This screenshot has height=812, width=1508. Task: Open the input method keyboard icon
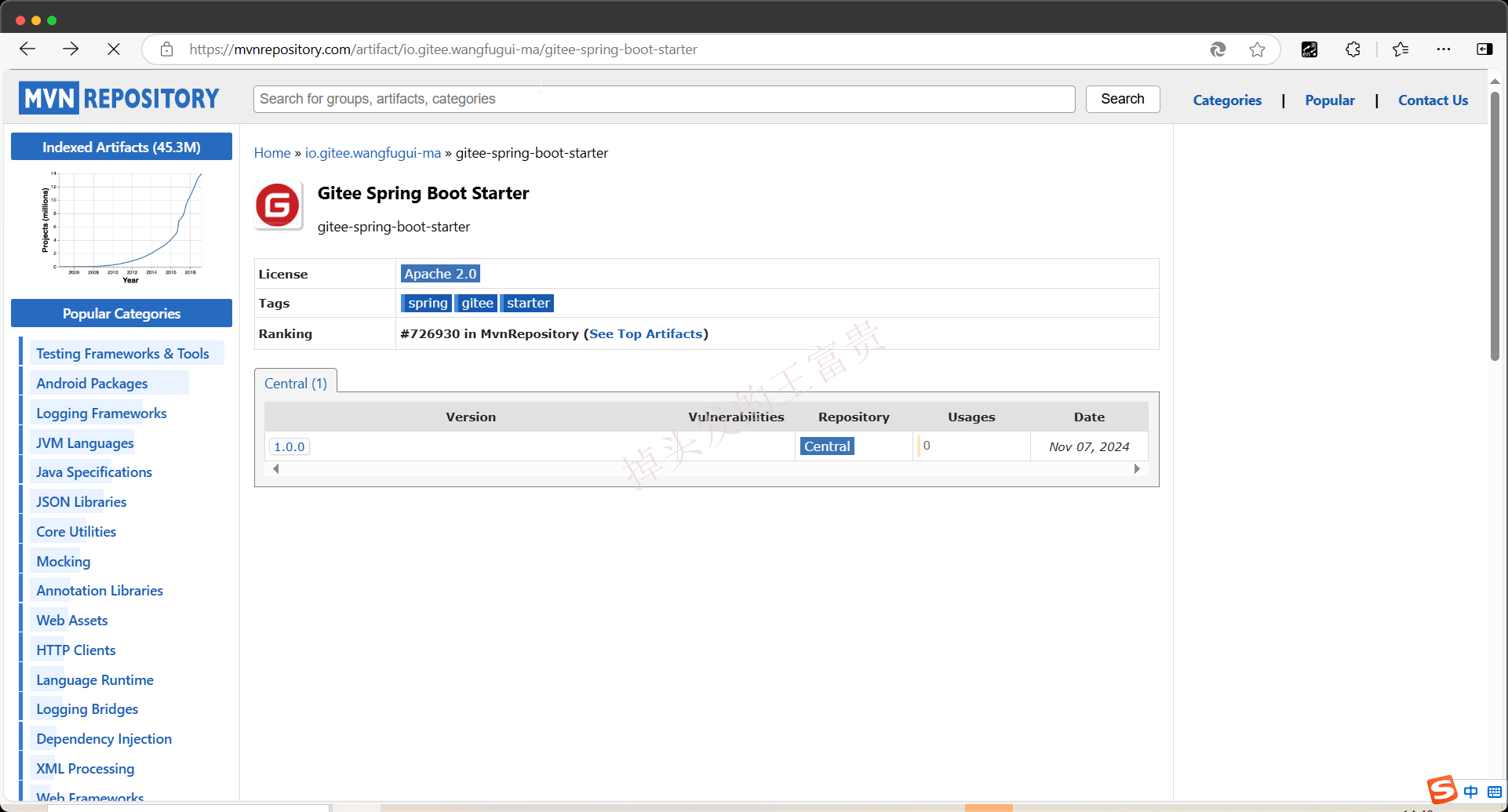(x=1495, y=792)
